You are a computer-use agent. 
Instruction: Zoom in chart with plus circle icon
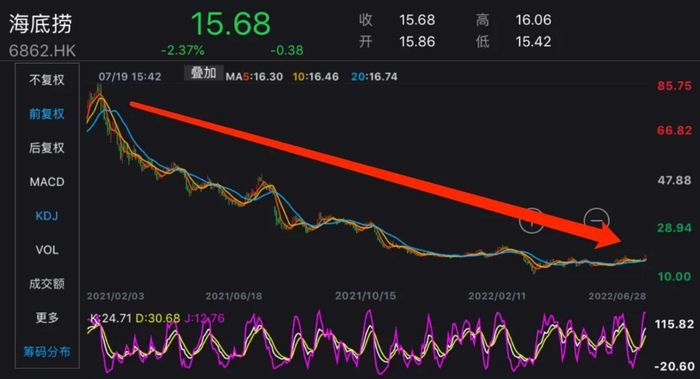[x=531, y=220]
